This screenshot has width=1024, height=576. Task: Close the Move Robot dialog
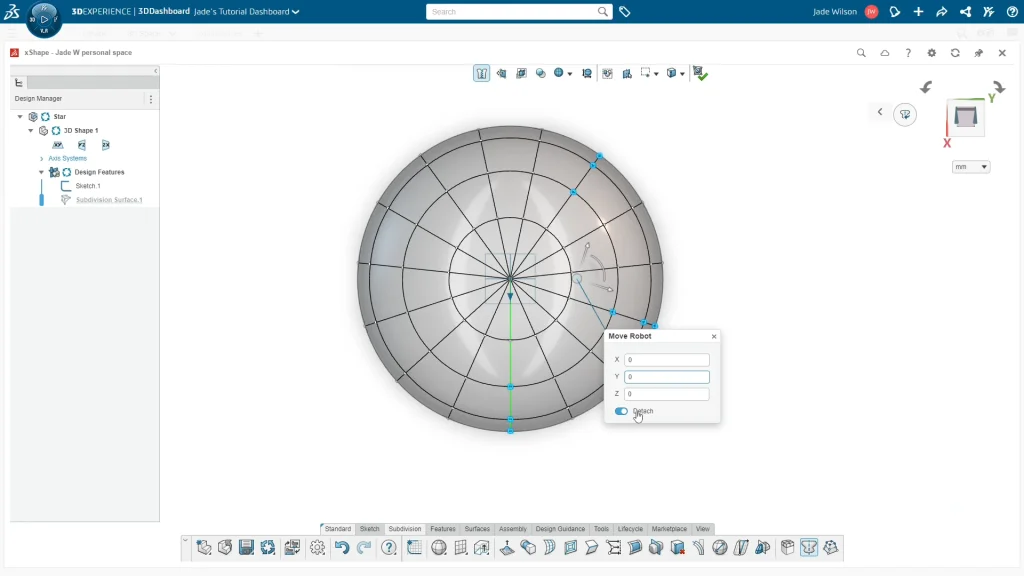click(x=713, y=337)
